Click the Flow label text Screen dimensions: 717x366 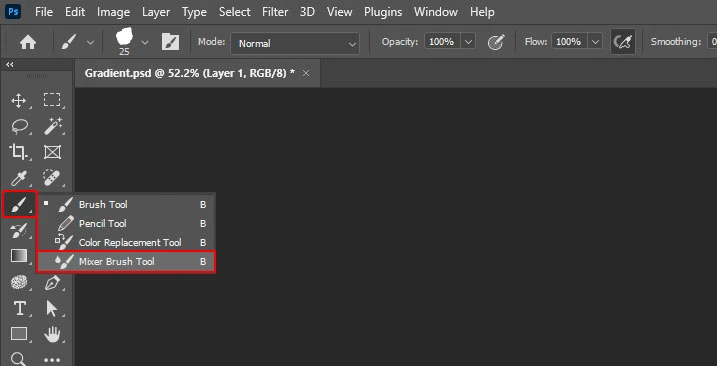535,42
